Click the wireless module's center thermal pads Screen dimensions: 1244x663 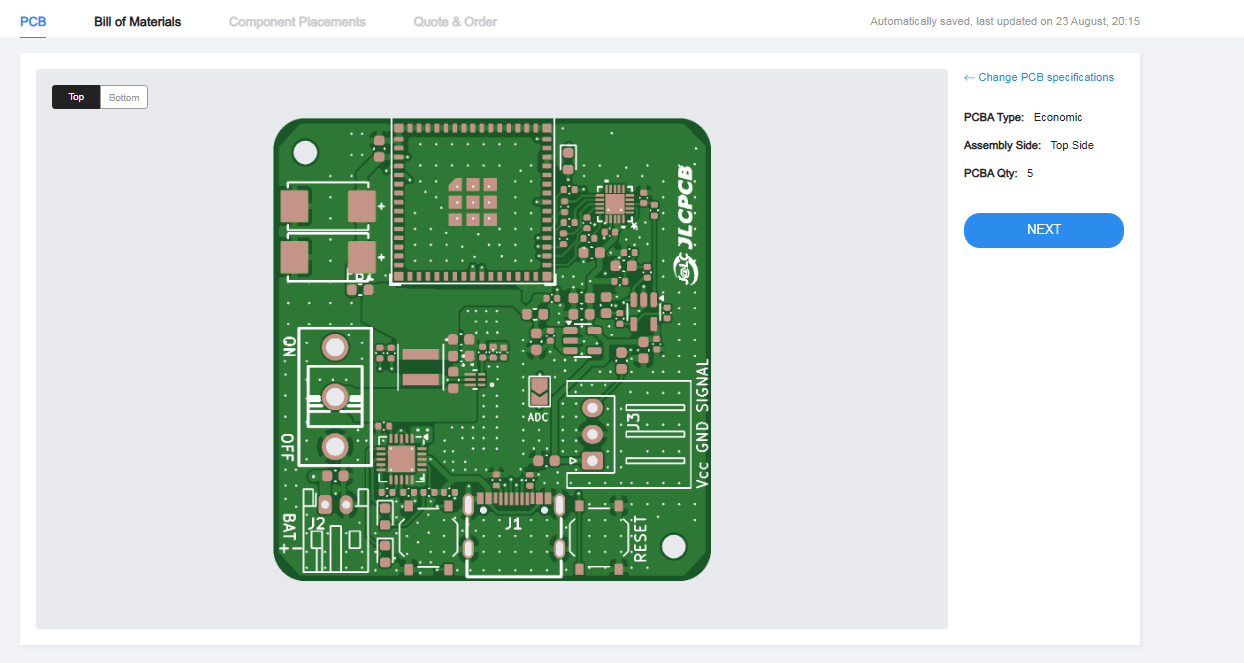[x=473, y=201]
